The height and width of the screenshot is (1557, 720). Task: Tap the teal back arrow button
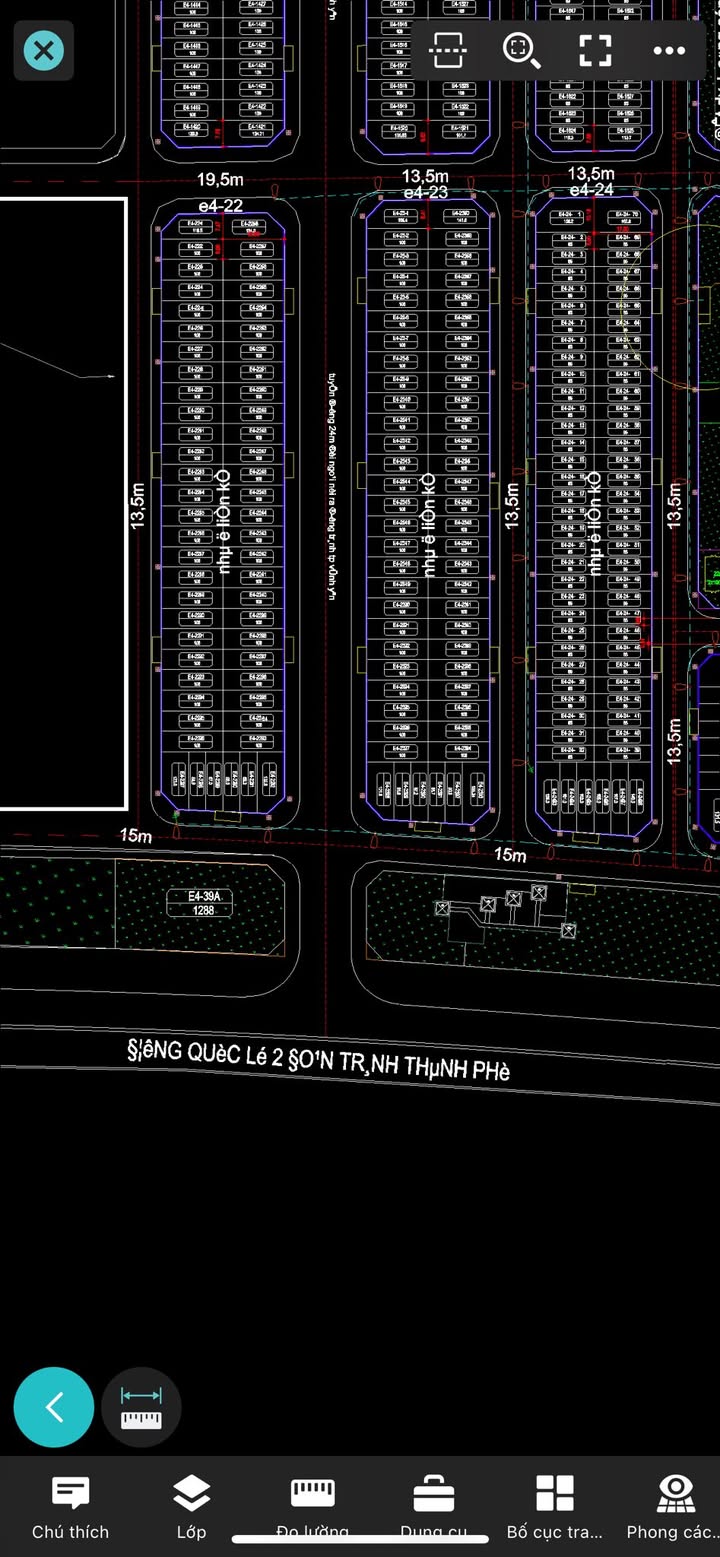(54, 1407)
